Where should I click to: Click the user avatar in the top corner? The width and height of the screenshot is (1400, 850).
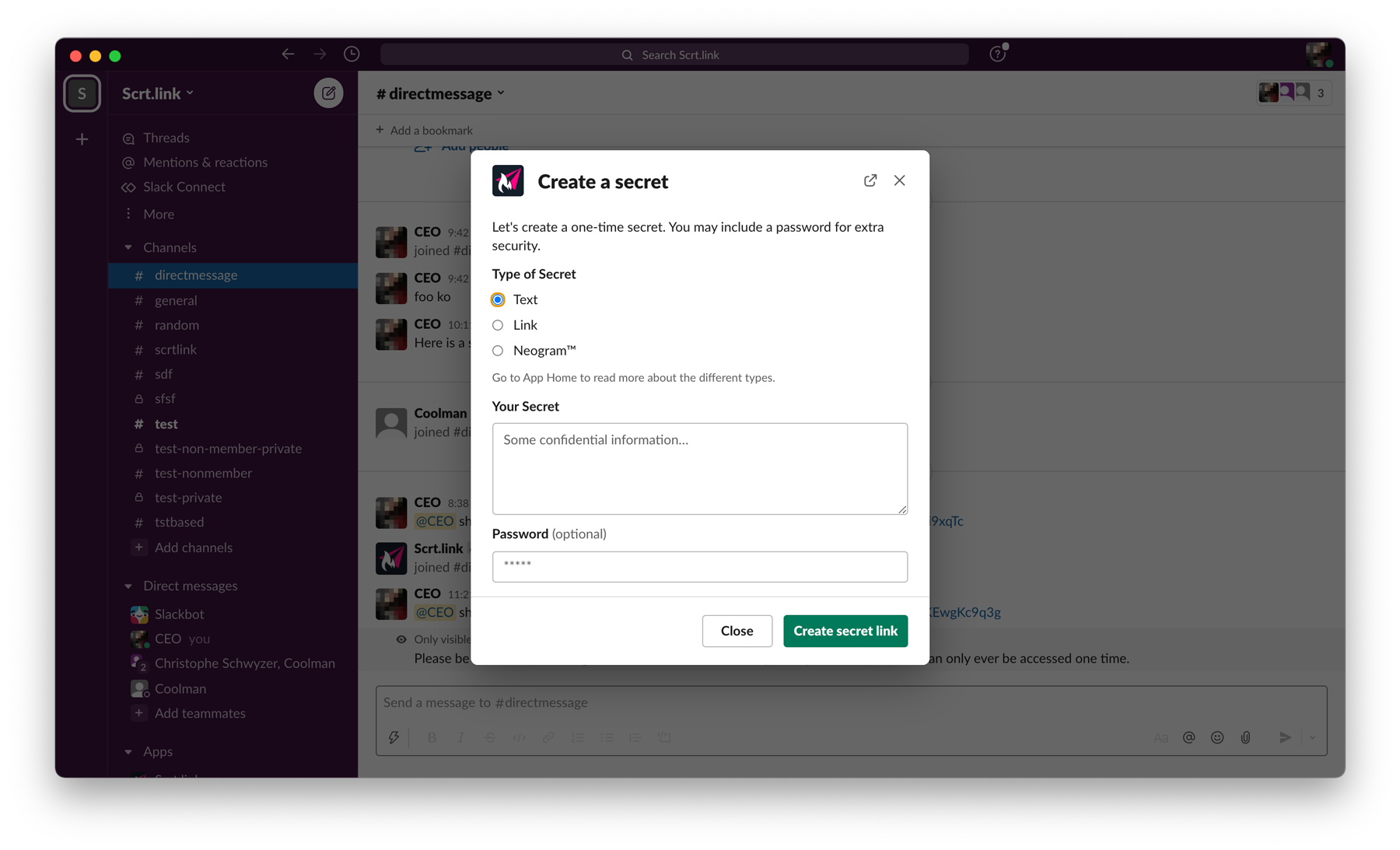click(1318, 54)
